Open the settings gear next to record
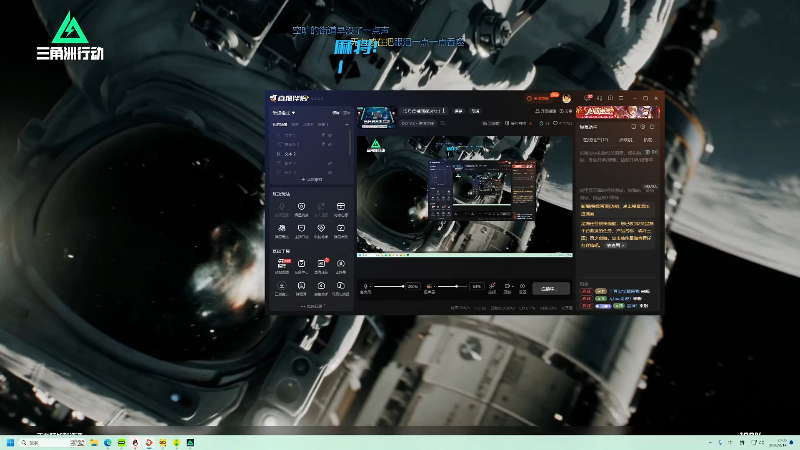 (522, 288)
